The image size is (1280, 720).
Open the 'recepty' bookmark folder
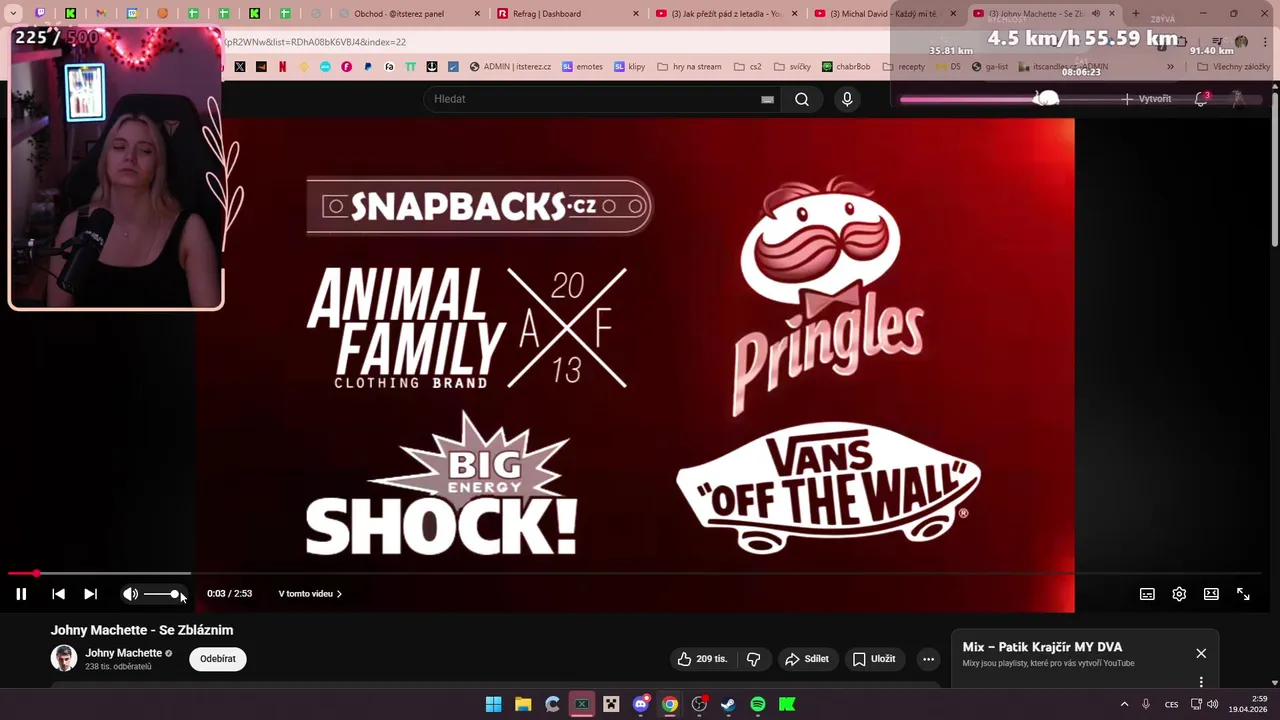pos(904,67)
